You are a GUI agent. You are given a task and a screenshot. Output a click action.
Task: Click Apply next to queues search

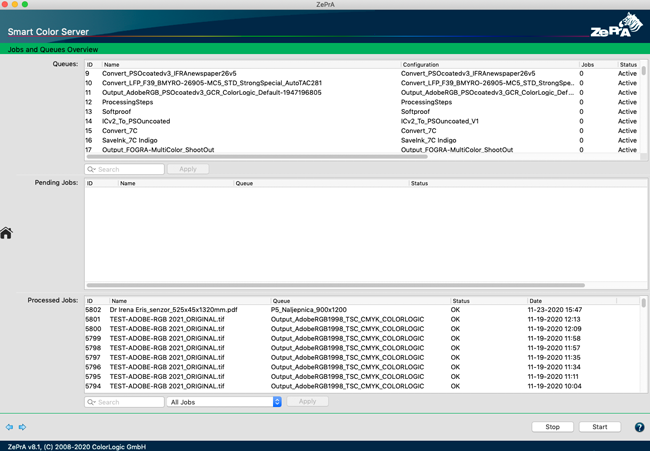[x=188, y=169]
